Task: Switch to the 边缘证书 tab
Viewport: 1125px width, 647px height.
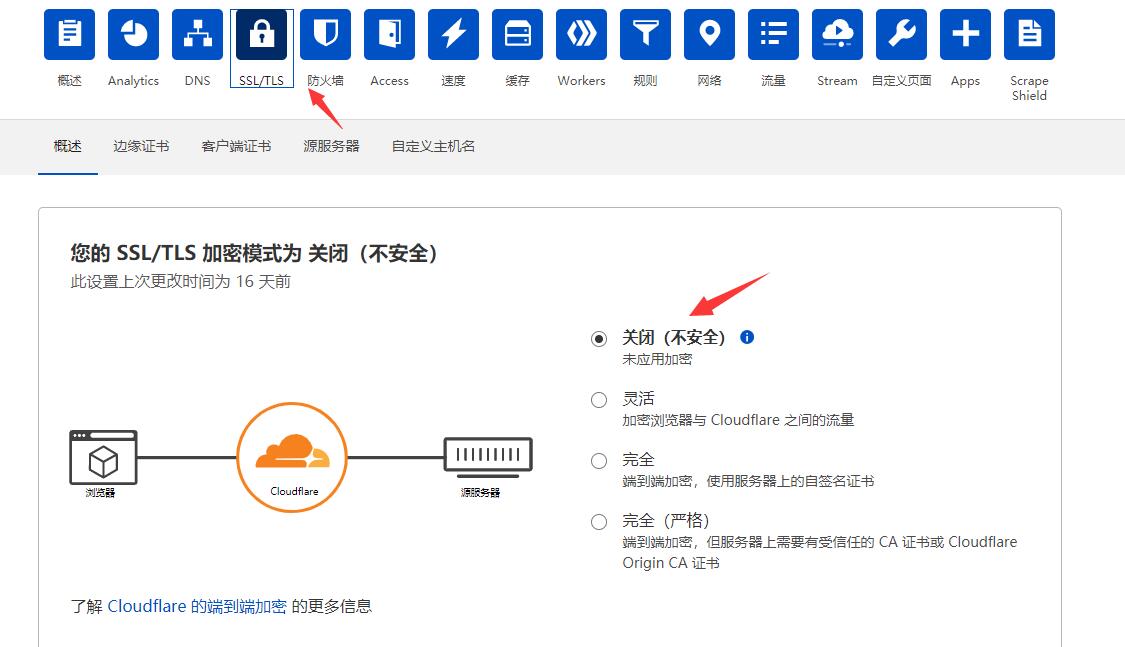Action: (x=141, y=146)
